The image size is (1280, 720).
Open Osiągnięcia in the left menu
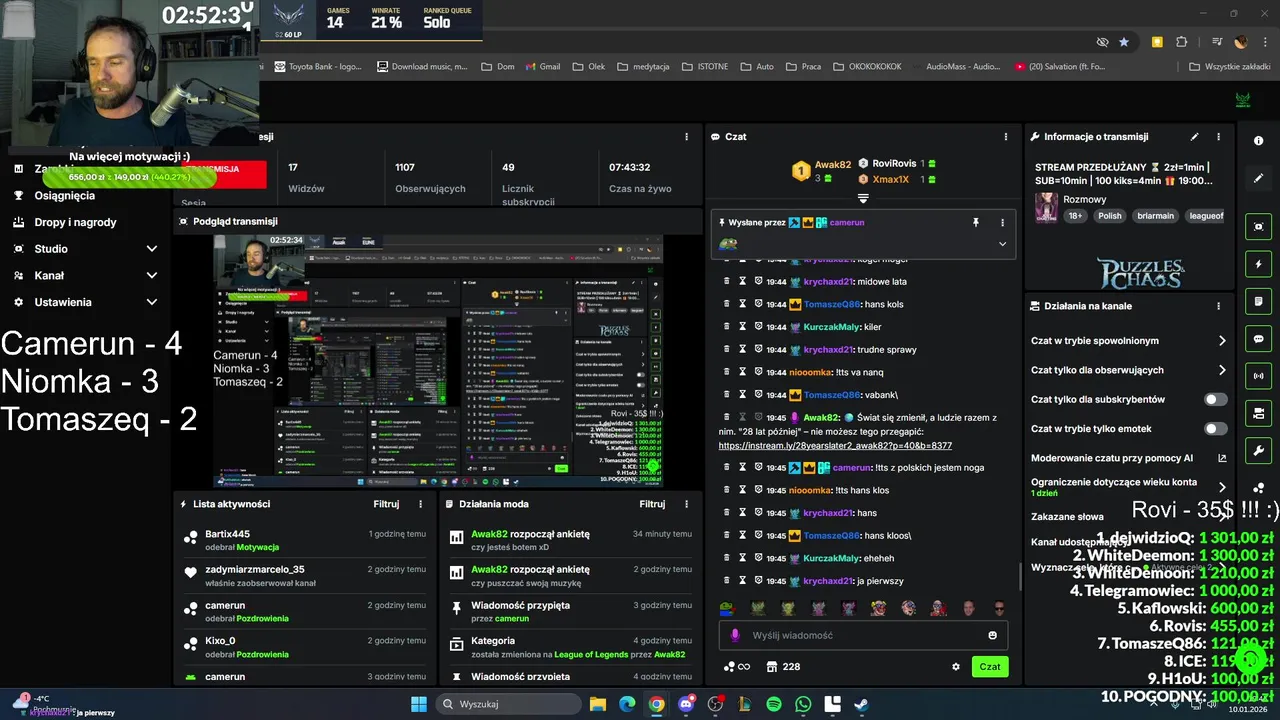(65, 196)
